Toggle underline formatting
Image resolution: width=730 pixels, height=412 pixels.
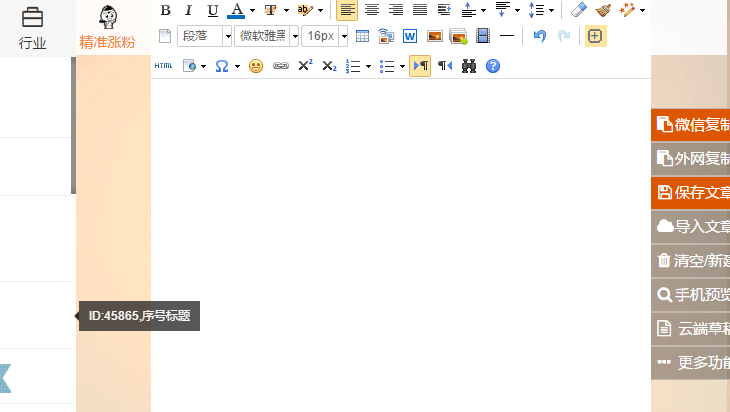click(x=212, y=10)
